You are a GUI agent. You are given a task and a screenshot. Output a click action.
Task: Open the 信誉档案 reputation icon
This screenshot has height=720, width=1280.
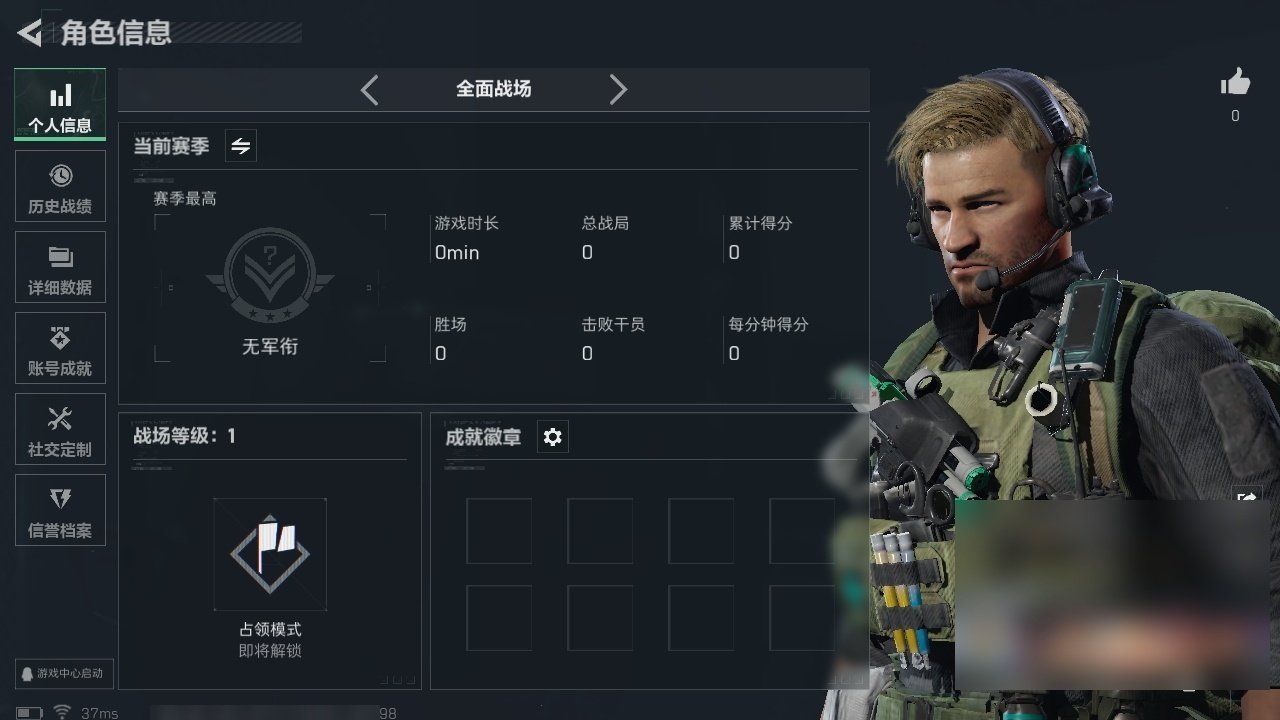(60, 498)
